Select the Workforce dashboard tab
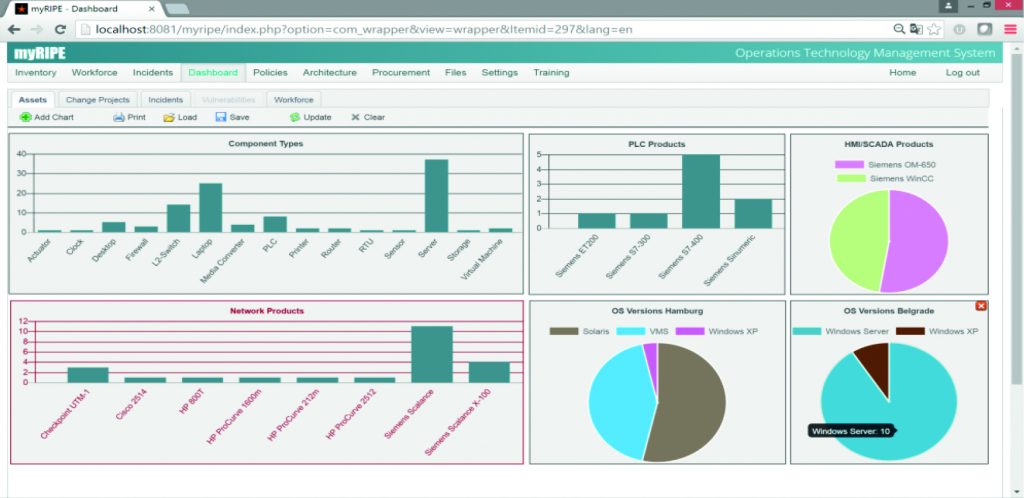The height and width of the screenshot is (498, 1024). (x=293, y=100)
